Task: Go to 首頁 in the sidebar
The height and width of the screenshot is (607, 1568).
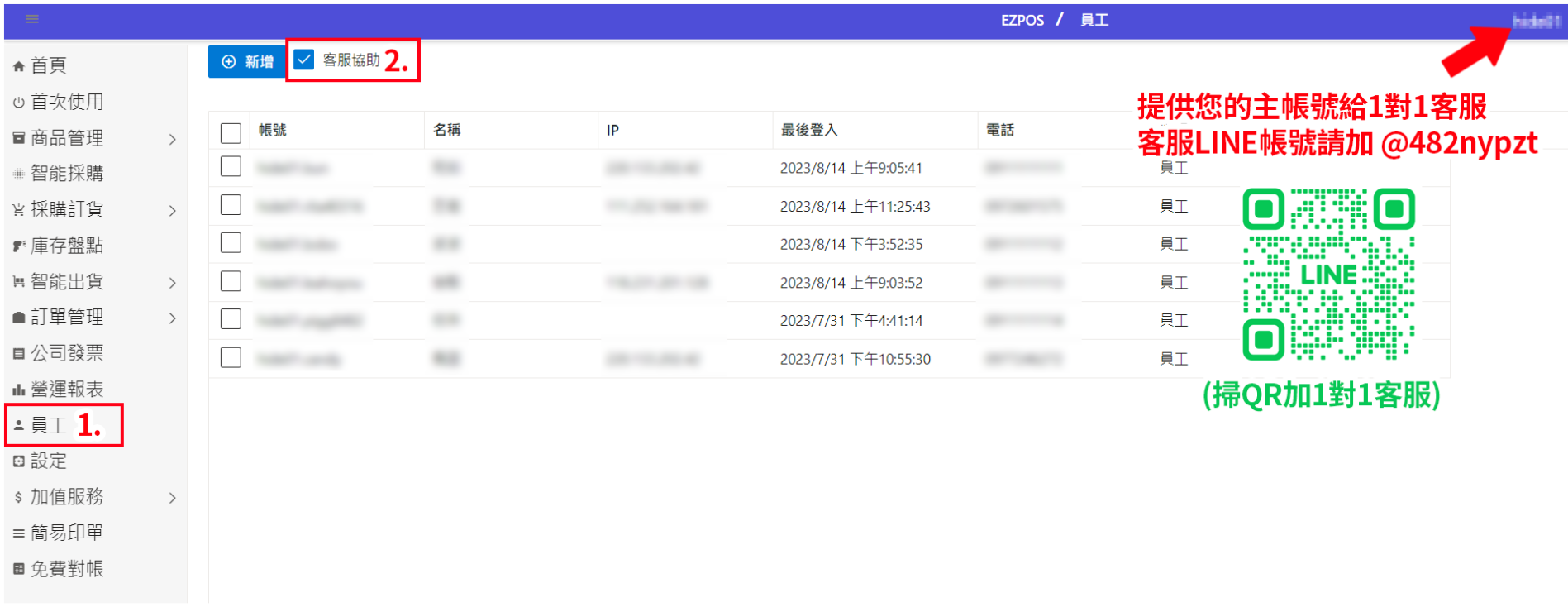Action: [x=48, y=65]
